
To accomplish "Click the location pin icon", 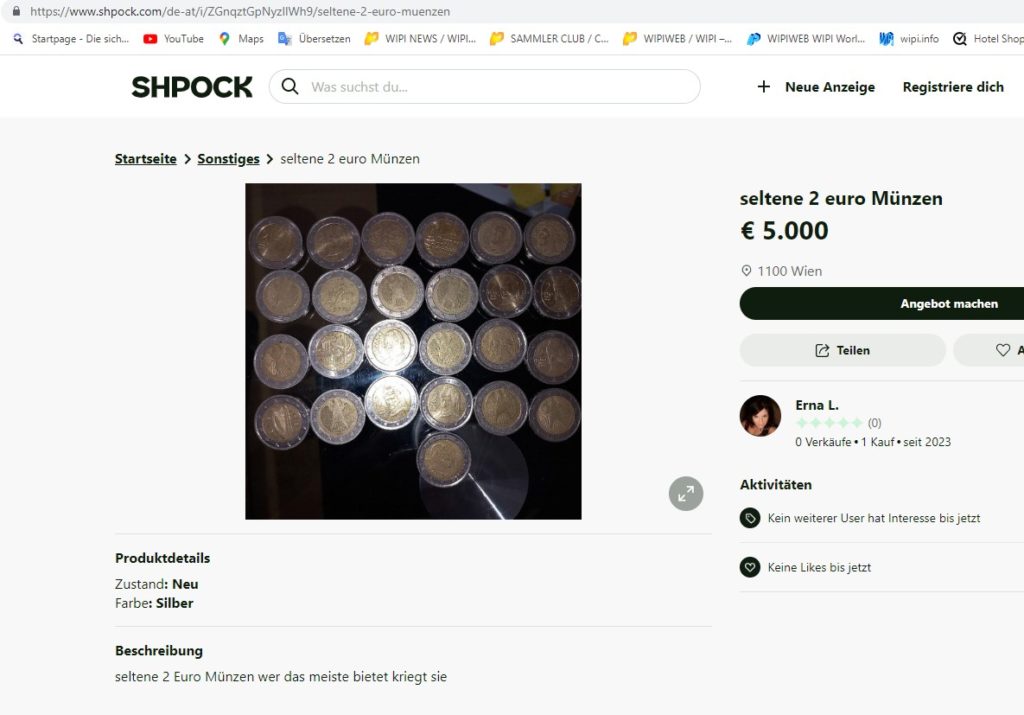I will (x=746, y=271).
